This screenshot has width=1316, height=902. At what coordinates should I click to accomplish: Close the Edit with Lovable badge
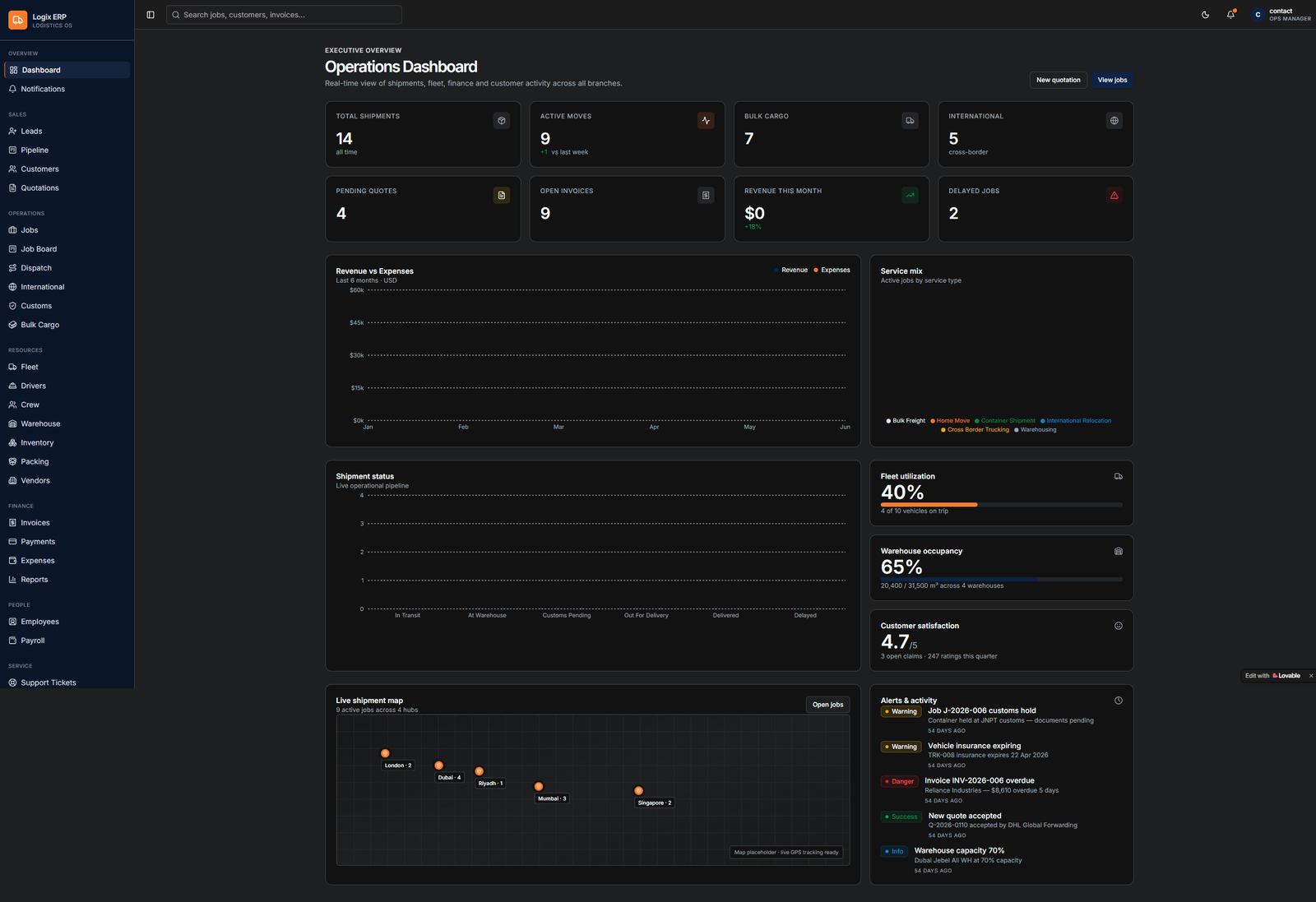click(x=1311, y=676)
